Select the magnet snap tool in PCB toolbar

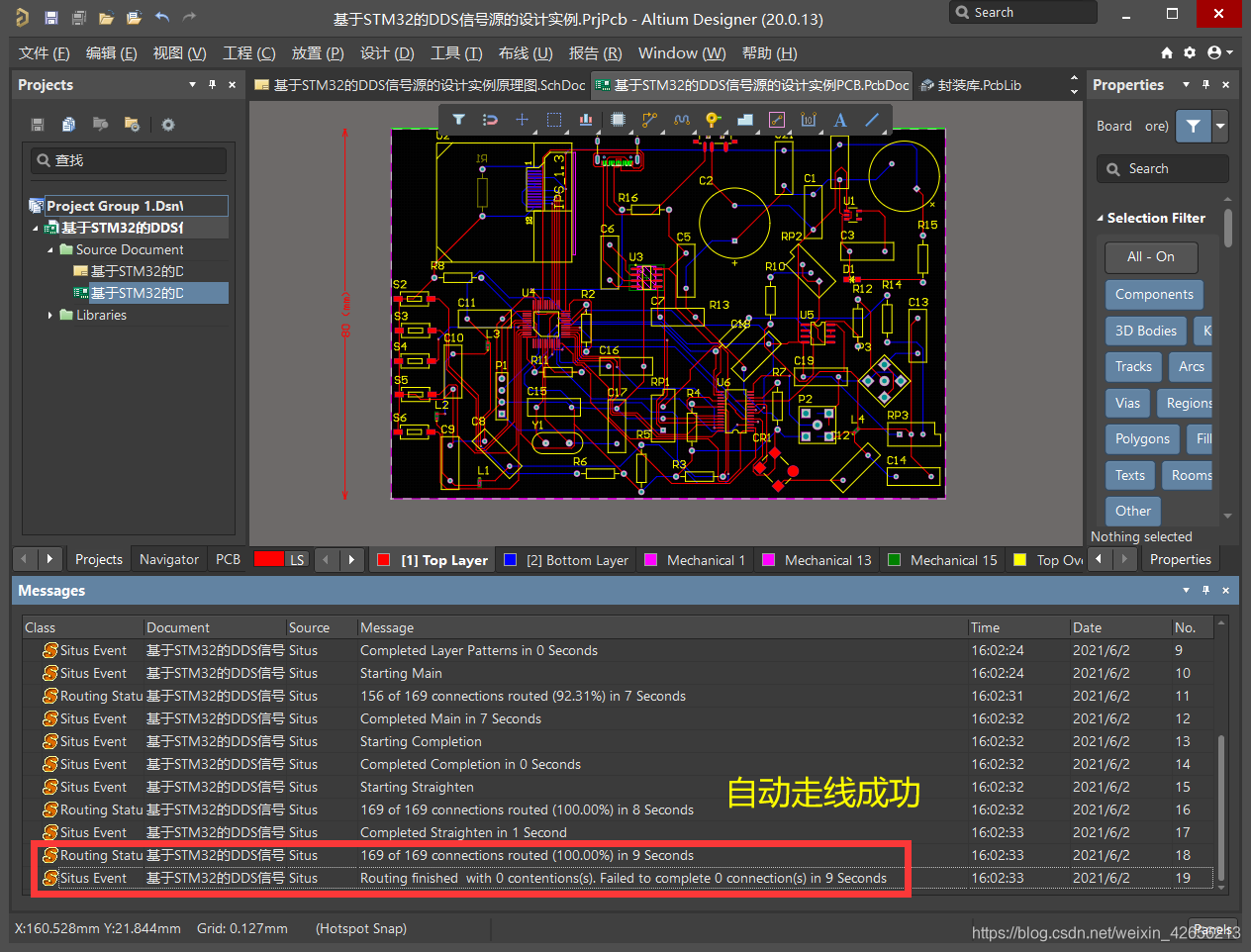pos(490,120)
